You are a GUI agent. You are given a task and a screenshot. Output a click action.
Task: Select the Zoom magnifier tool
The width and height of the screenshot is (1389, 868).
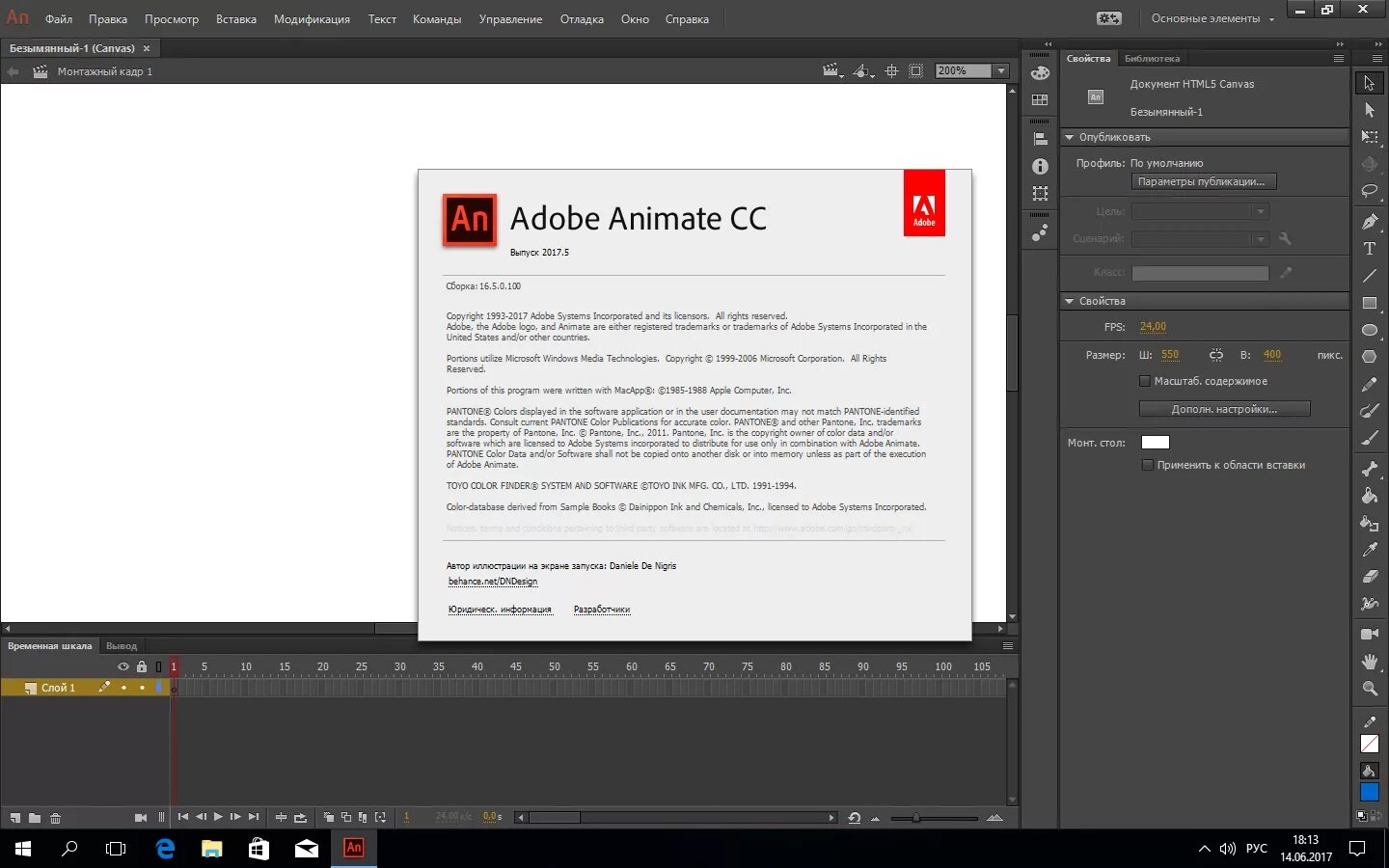click(1370, 689)
